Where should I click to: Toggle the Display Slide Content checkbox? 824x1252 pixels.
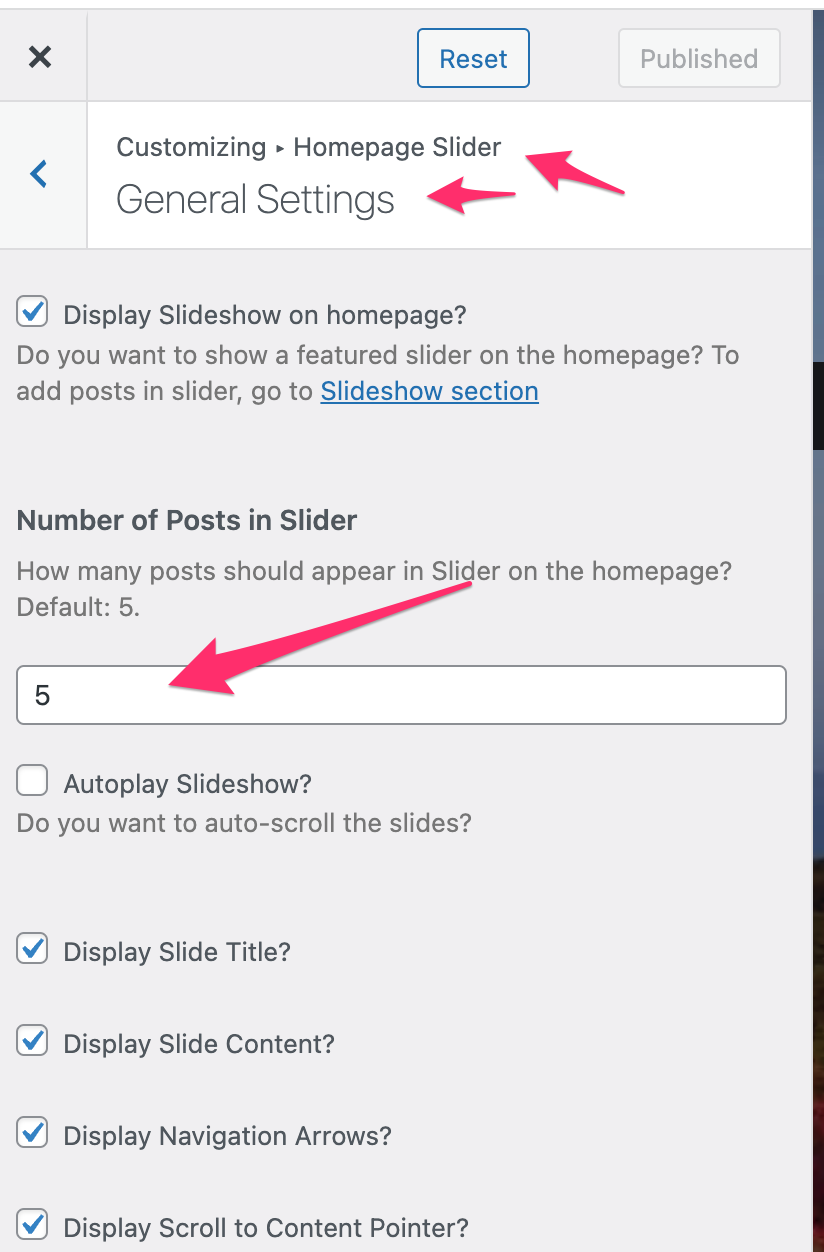[x=32, y=1042]
